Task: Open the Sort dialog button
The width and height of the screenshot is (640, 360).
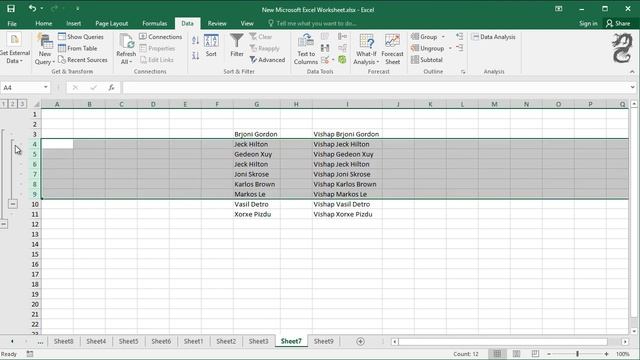Action: coord(211,46)
